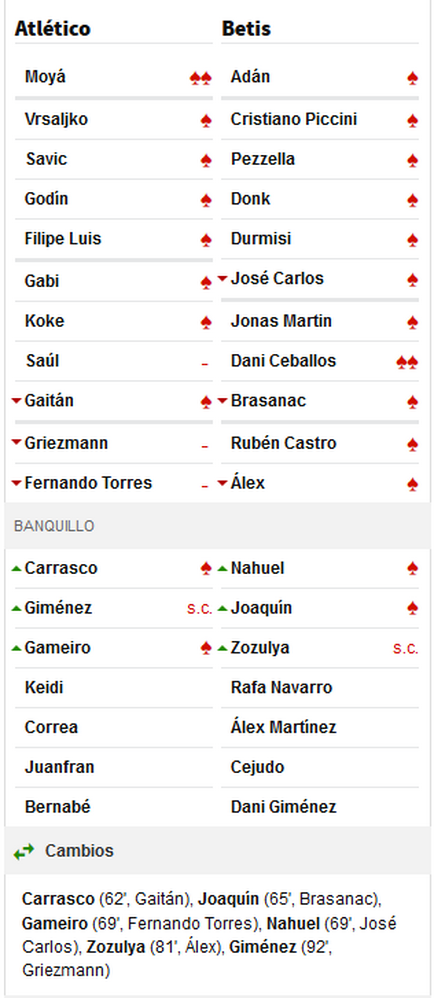The image size is (434, 998).
Task: Click the green arrow beside Joaquín
Action: (222, 608)
